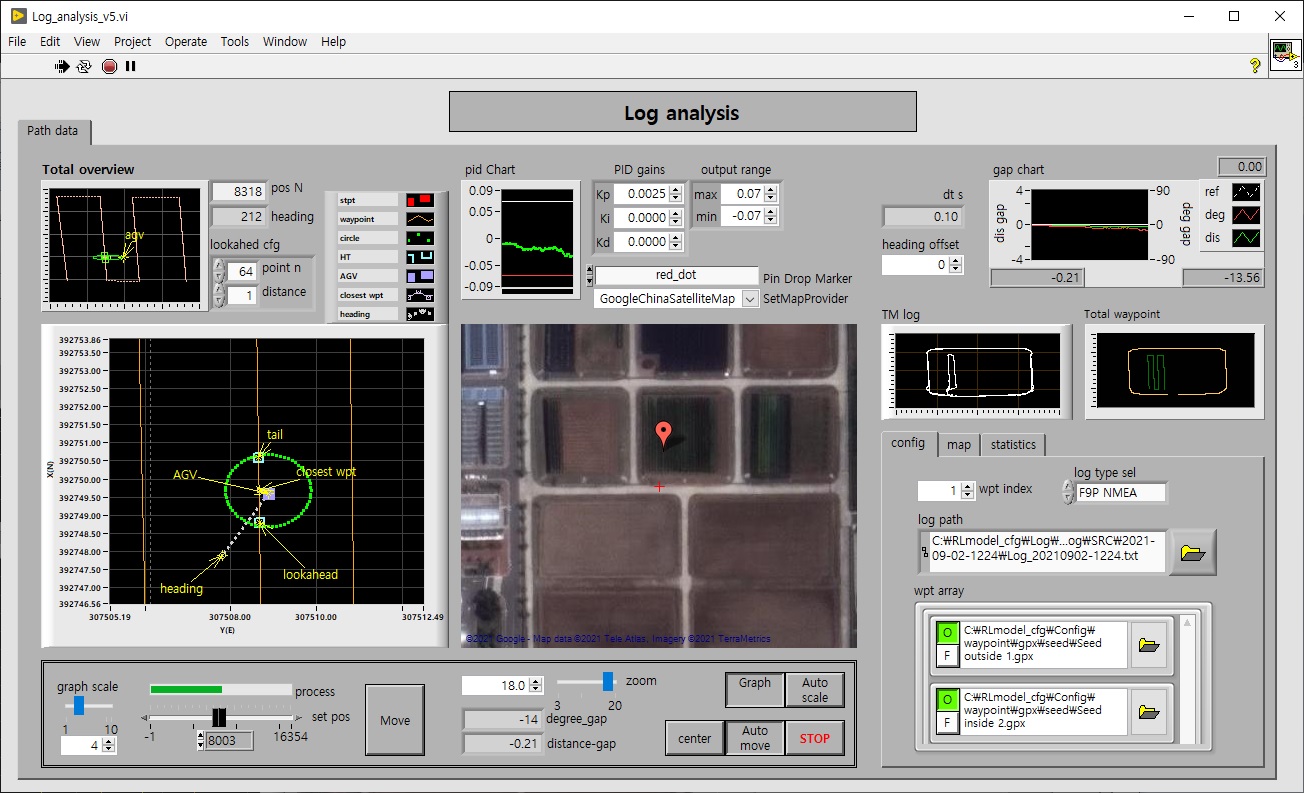Open the Operate menu
Viewport: 1304px width, 793px height.
pos(185,41)
